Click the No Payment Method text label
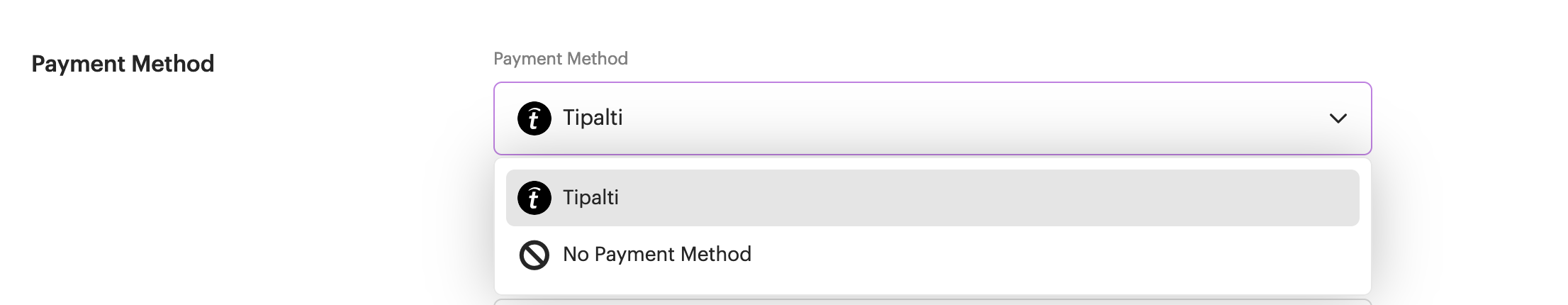Viewport: 1568px width, 305px height. (x=656, y=255)
